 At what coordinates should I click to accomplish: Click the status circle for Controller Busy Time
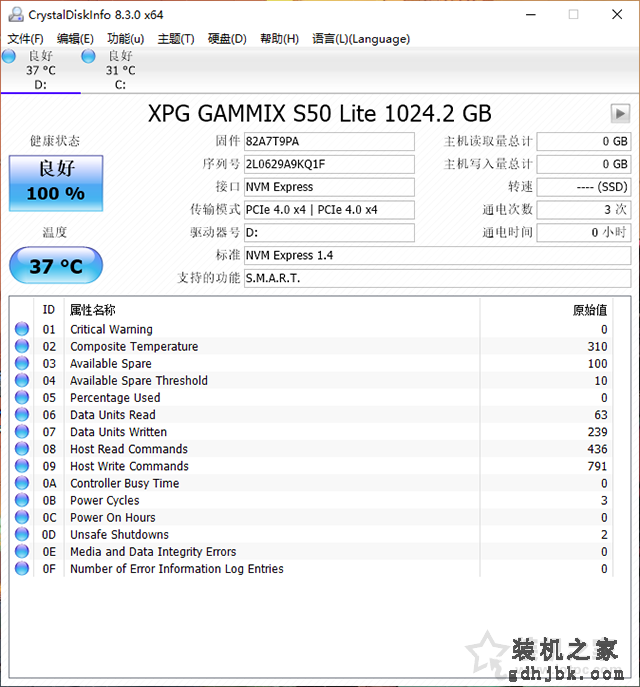(22, 483)
